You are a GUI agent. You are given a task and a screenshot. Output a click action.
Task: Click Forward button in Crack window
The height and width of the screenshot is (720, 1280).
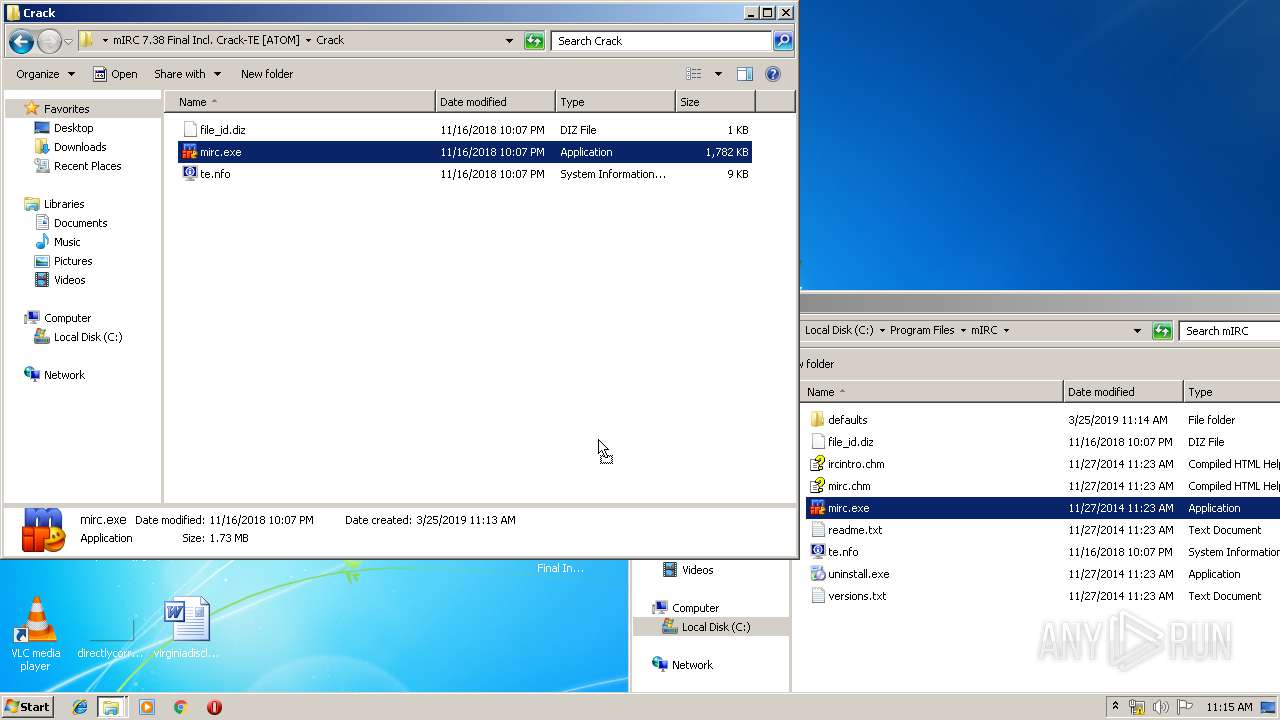coord(49,41)
